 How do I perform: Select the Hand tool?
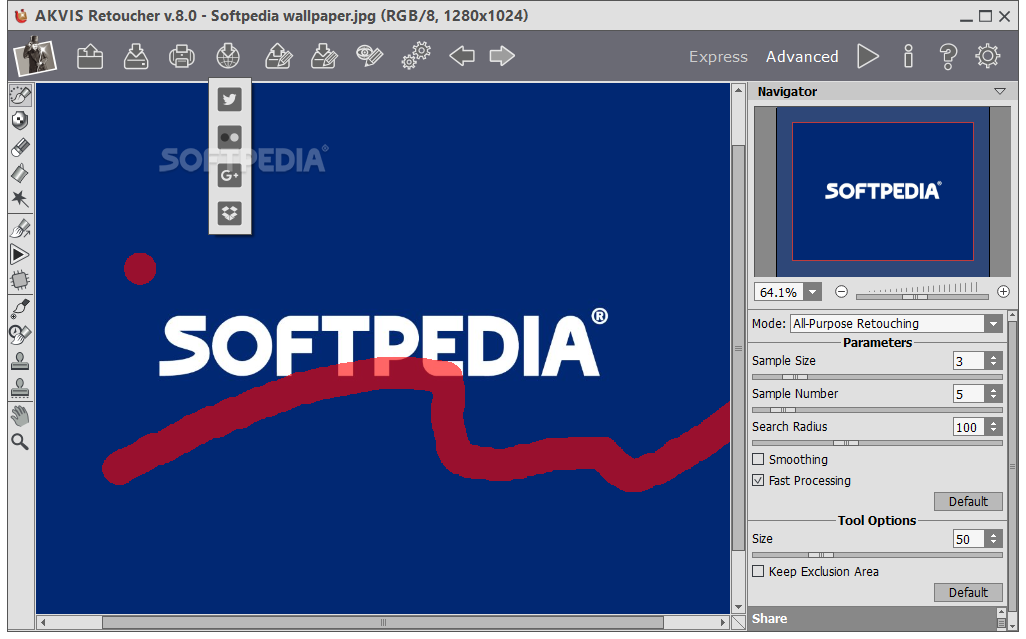pyautogui.click(x=20, y=415)
